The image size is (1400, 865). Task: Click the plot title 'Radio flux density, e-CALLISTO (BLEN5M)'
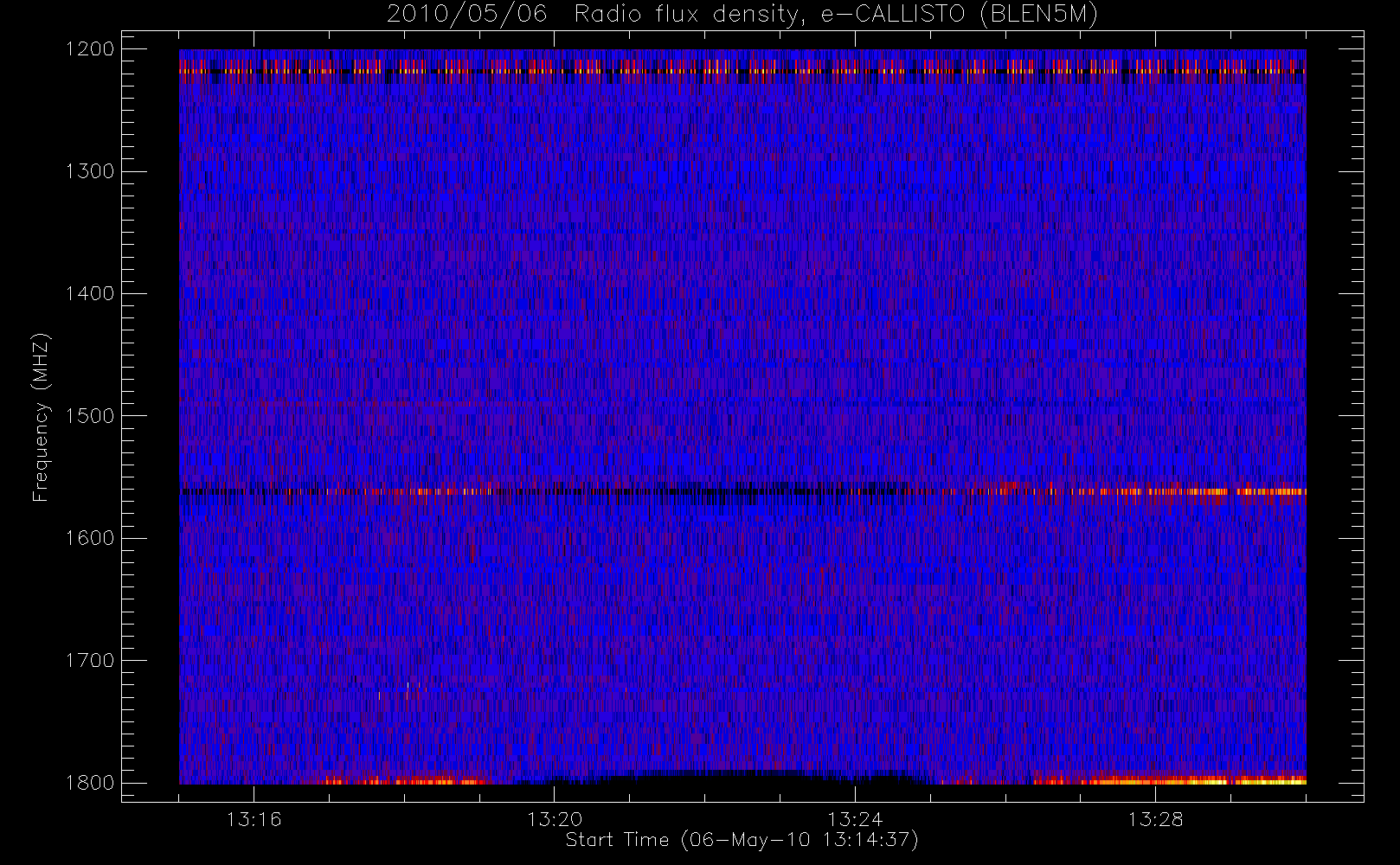pyautogui.click(x=836, y=15)
